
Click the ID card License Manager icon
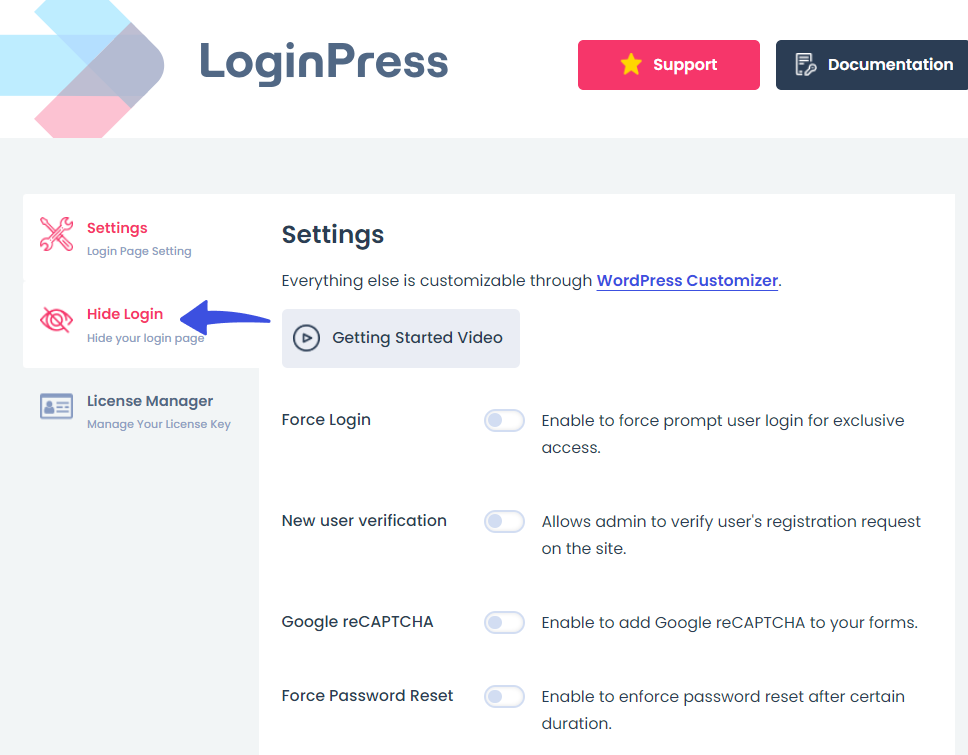pos(56,406)
